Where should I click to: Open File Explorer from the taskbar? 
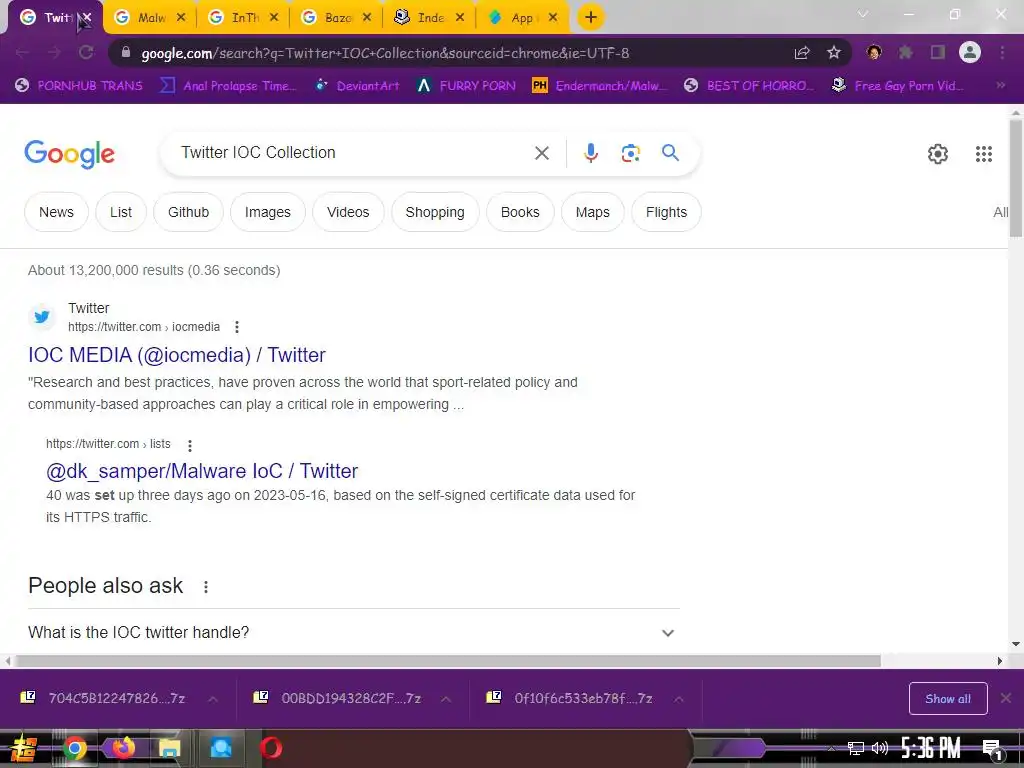click(170, 748)
